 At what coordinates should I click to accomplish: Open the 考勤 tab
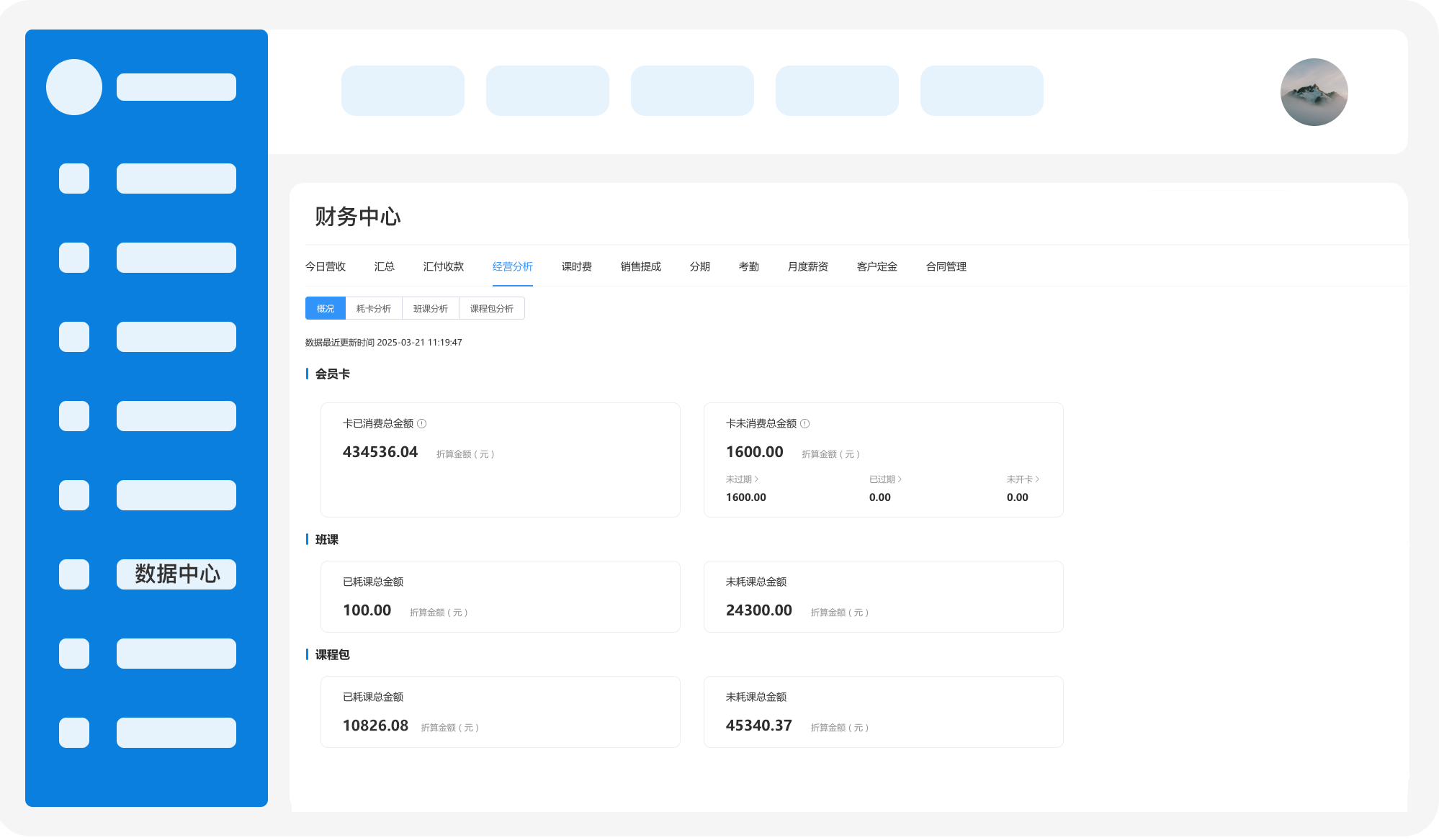tap(749, 267)
